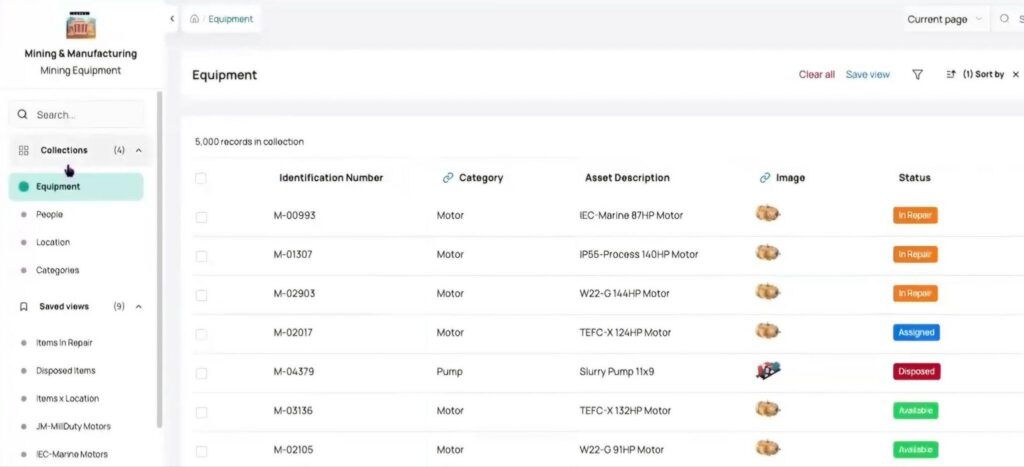This screenshot has height=467, width=1024.
Task: Open the Items In Repair saved view
Action: 64,343
